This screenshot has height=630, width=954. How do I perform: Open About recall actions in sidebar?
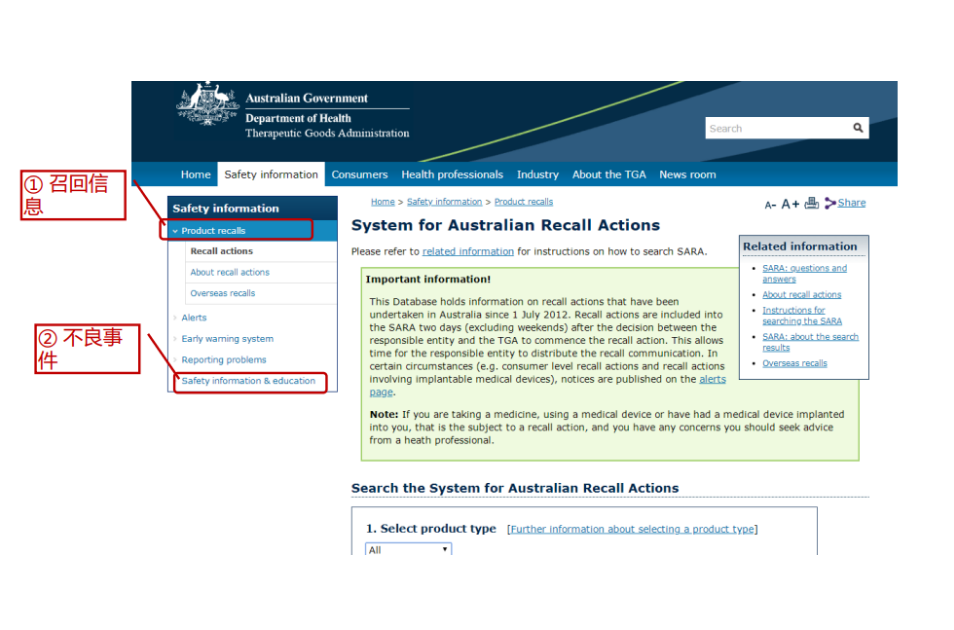(230, 272)
